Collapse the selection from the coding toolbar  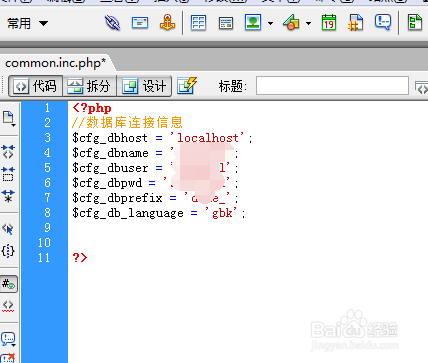8,174
